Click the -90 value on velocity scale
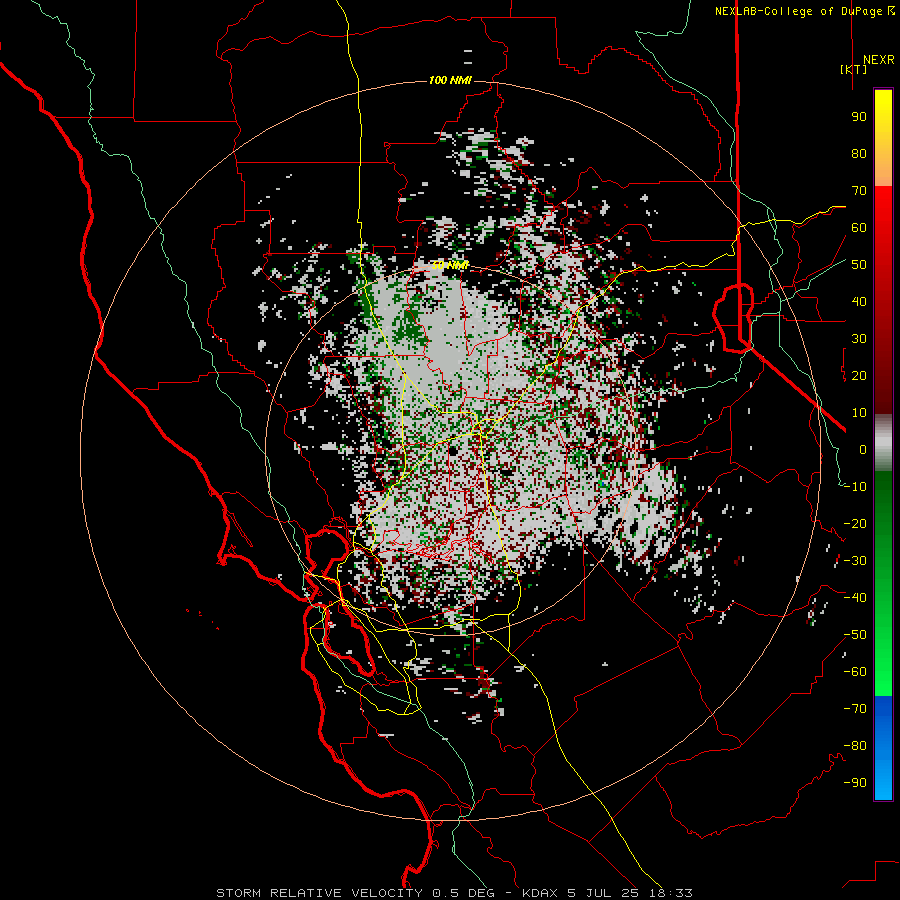 click(x=855, y=783)
